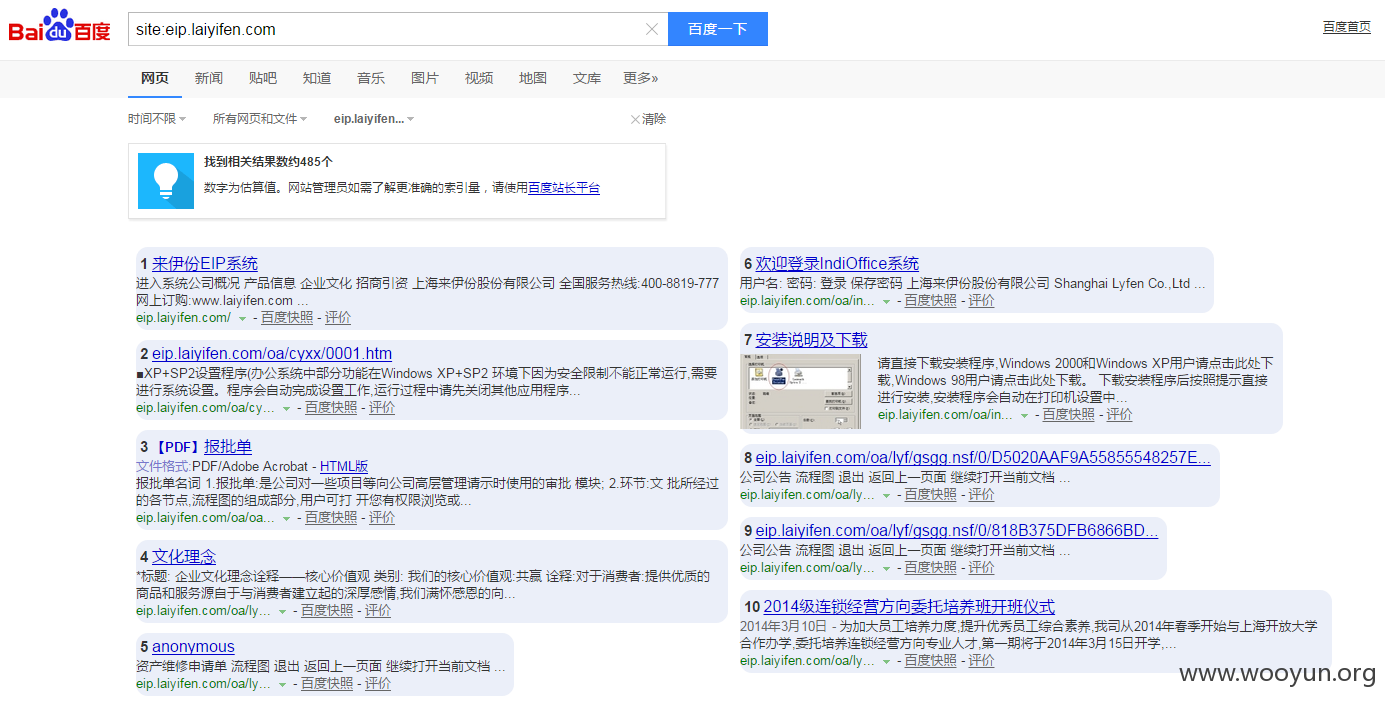The width and height of the screenshot is (1385, 702).
Task: Expand URL arrow under D5020AAF9A result
Action: point(886,495)
